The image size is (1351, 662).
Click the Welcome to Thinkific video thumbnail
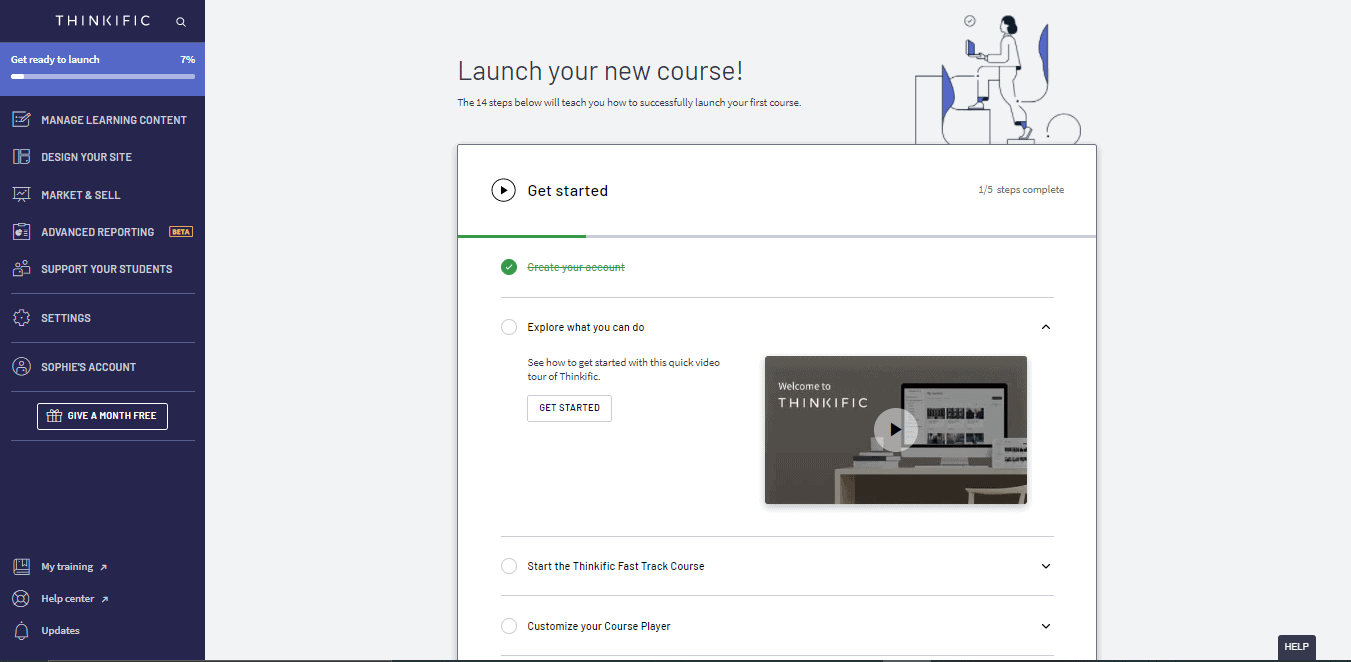pos(895,430)
